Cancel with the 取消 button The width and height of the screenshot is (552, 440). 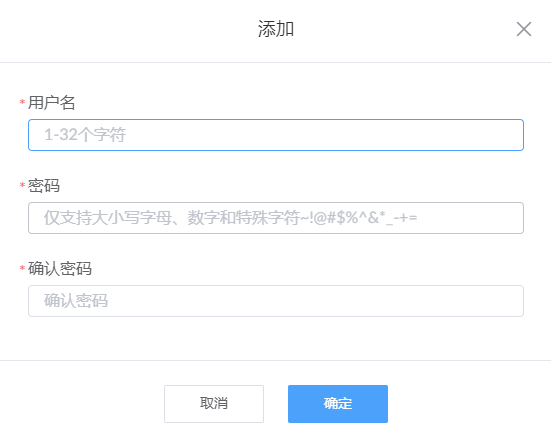[x=214, y=404]
